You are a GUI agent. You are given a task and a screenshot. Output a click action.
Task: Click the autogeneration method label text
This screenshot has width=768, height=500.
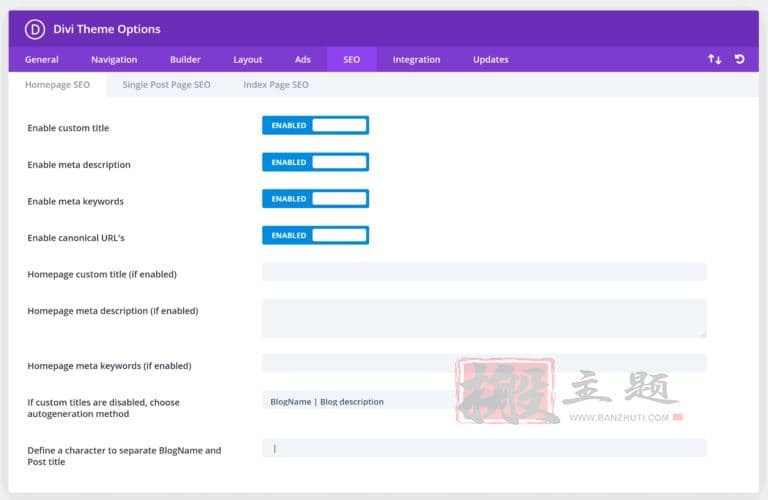103,408
